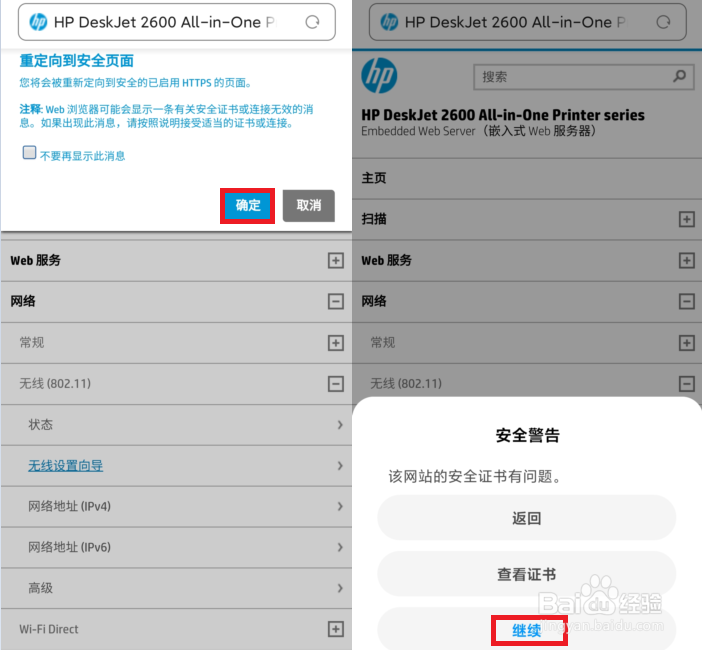The image size is (702, 650).
Task: Click 无线 (802.11) label in left panel
Action: 55,384
